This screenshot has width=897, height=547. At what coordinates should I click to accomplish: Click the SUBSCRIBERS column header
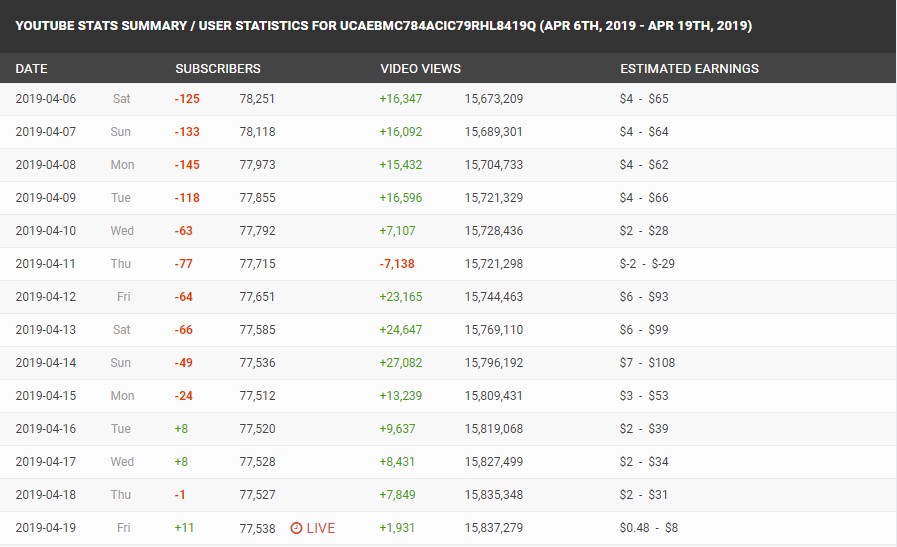218,69
